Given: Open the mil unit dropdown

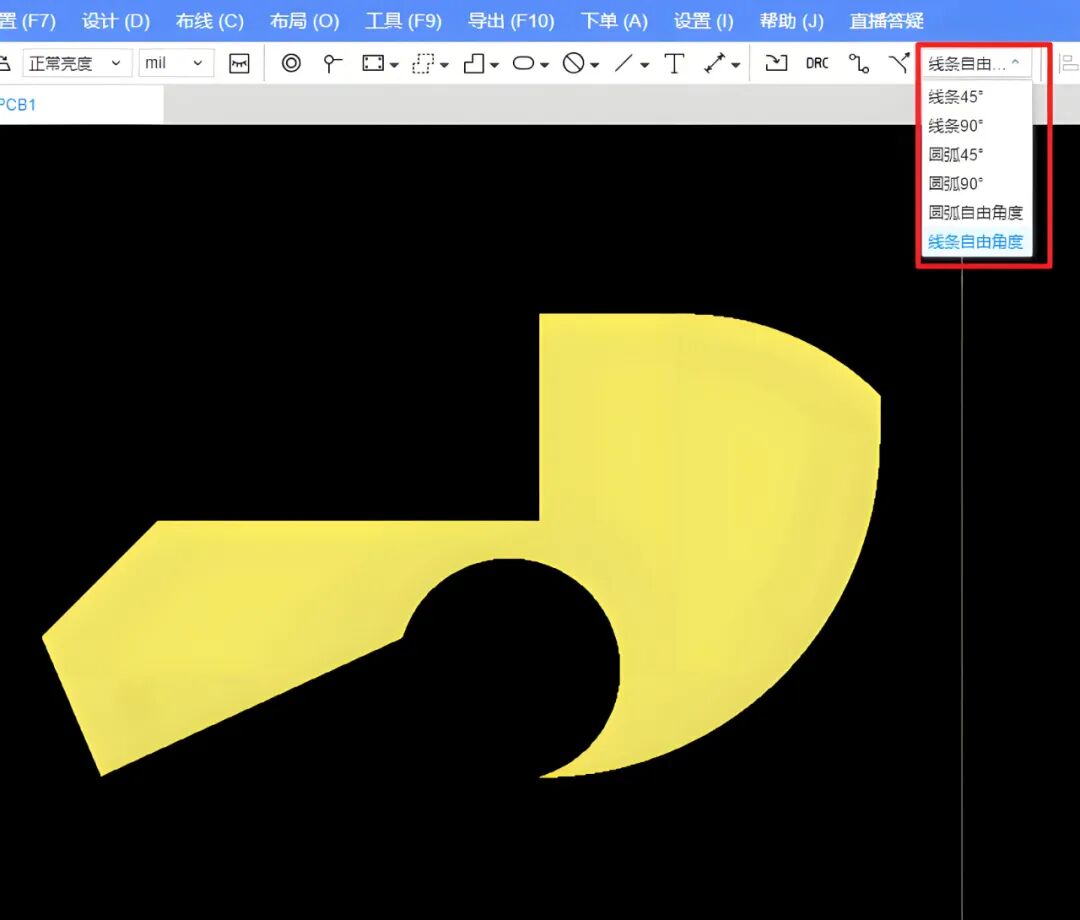Looking at the screenshot, I should pyautogui.click(x=176, y=63).
